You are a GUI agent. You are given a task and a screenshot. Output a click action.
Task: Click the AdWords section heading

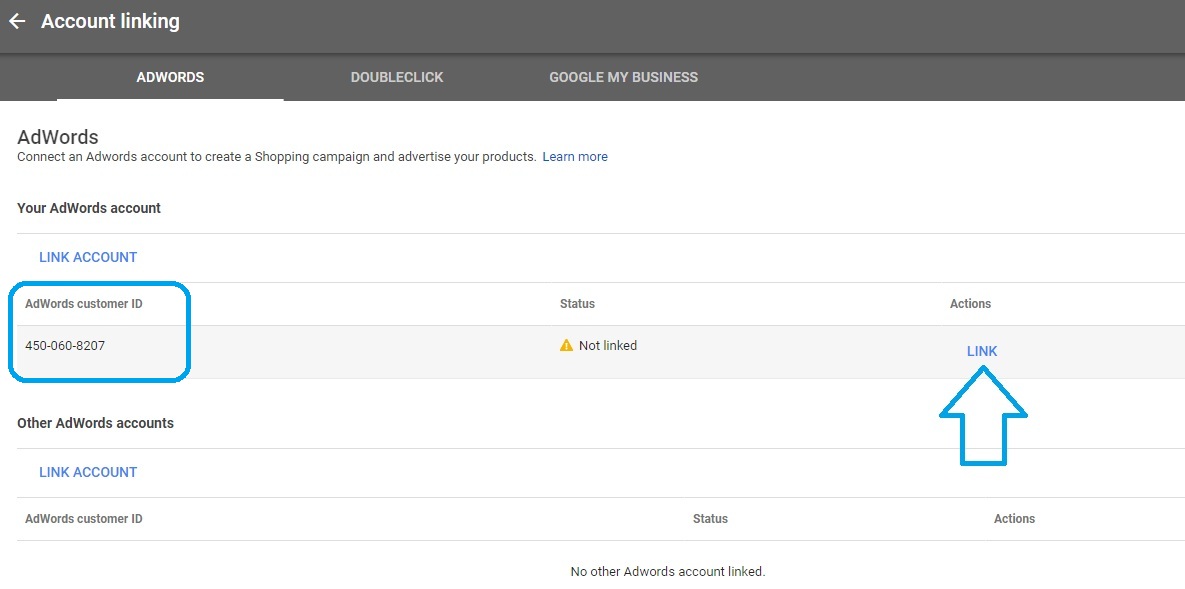(x=58, y=137)
